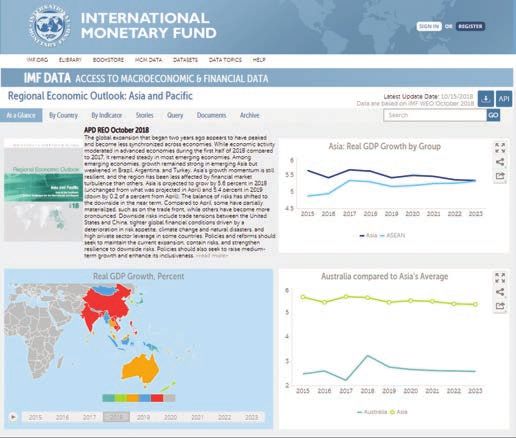
Task: Switch to the By Country tab
Action: [63, 115]
